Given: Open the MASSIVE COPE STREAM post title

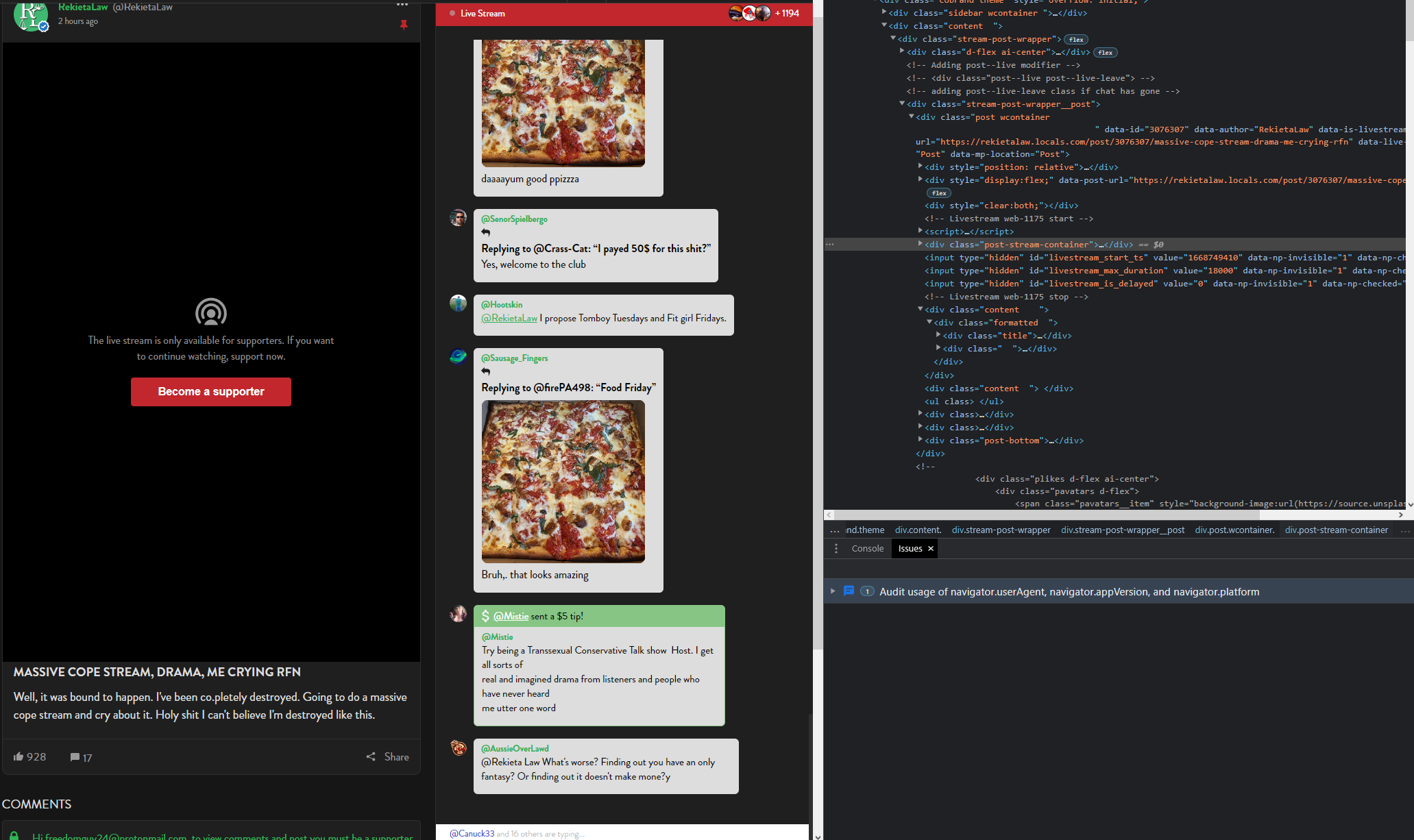Looking at the screenshot, I should (x=157, y=672).
